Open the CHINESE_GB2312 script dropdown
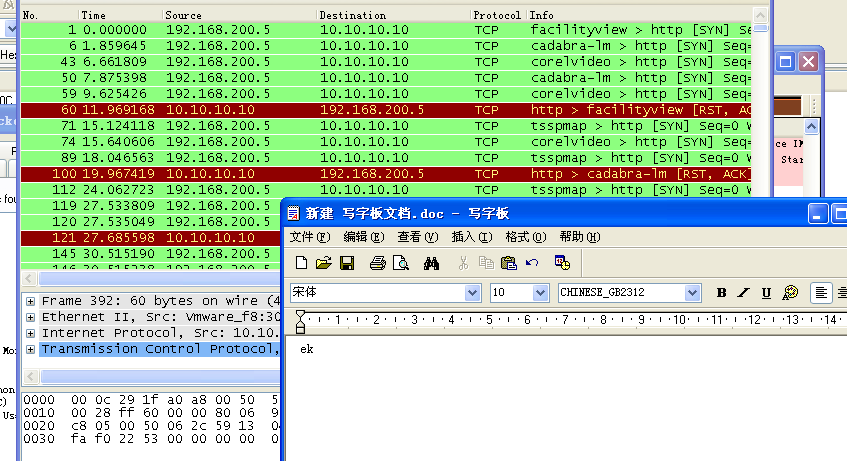 click(x=692, y=293)
